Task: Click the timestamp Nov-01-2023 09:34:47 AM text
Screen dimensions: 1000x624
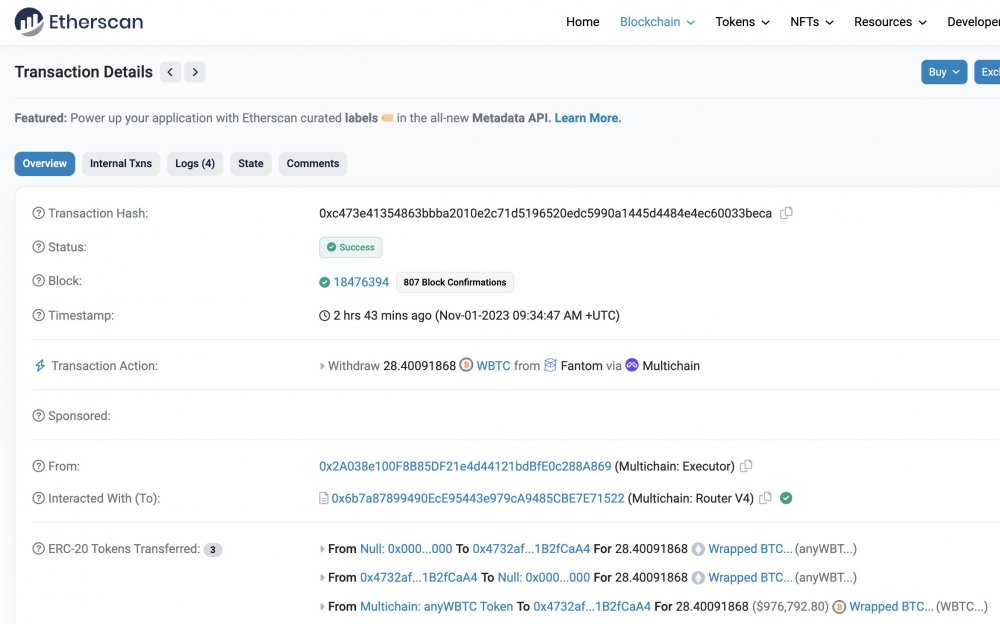Action: click(x=527, y=315)
